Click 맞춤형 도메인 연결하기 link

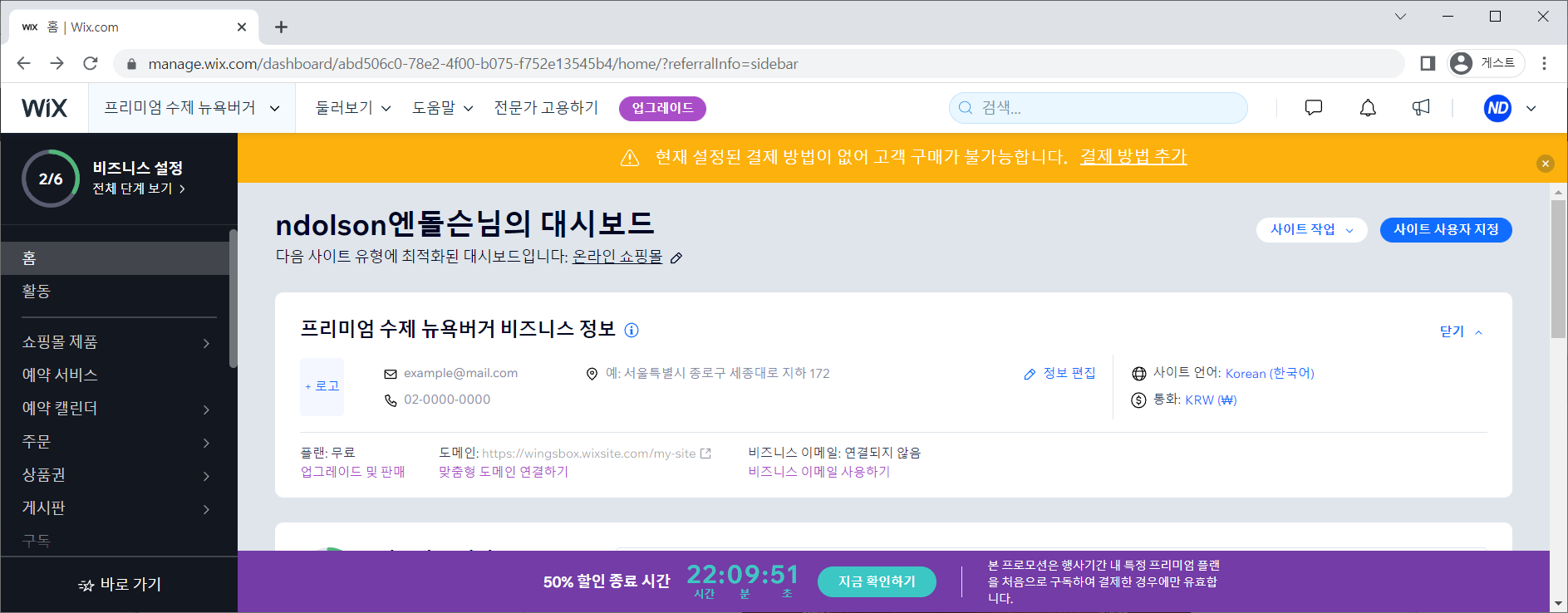click(x=504, y=472)
